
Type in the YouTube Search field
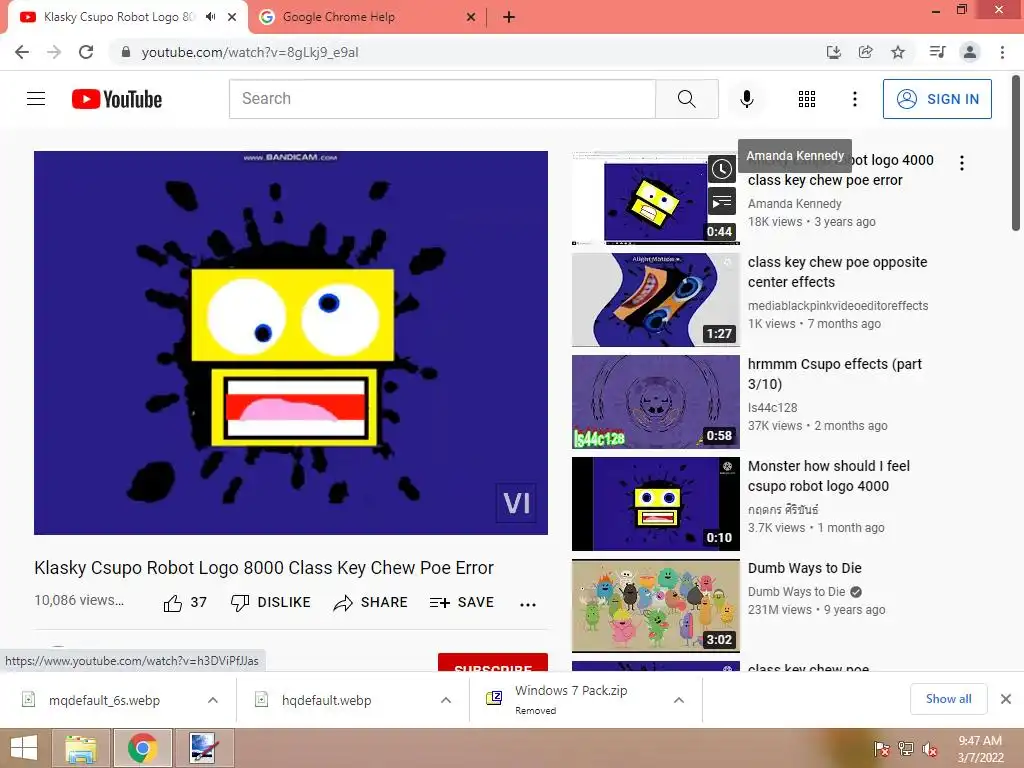click(x=442, y=99)
